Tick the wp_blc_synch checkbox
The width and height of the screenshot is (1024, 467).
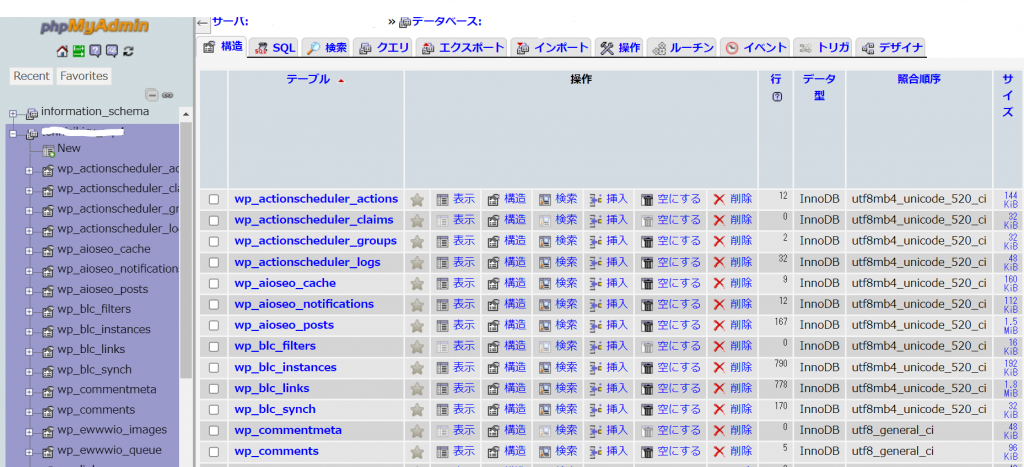[x=214, y=410]
